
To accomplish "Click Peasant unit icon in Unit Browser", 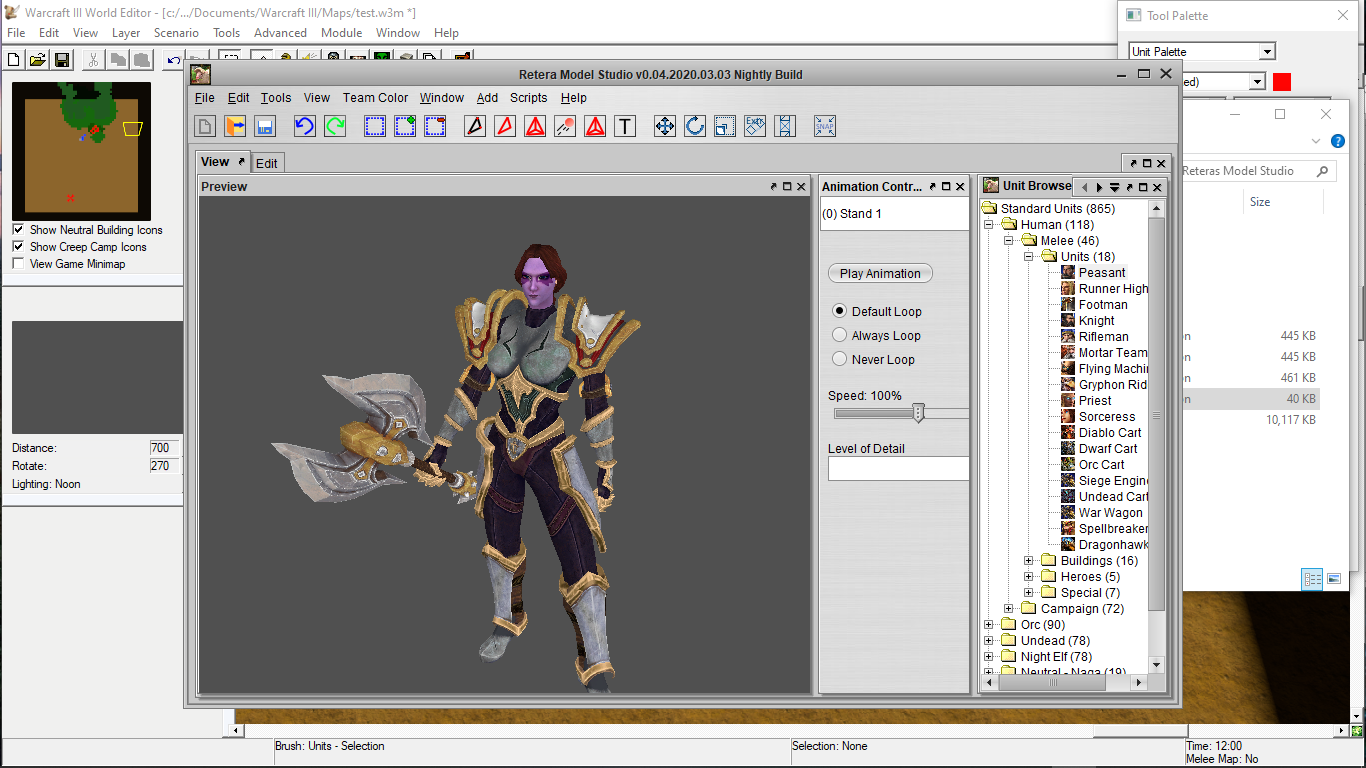I will click(x=1068, y=272).
